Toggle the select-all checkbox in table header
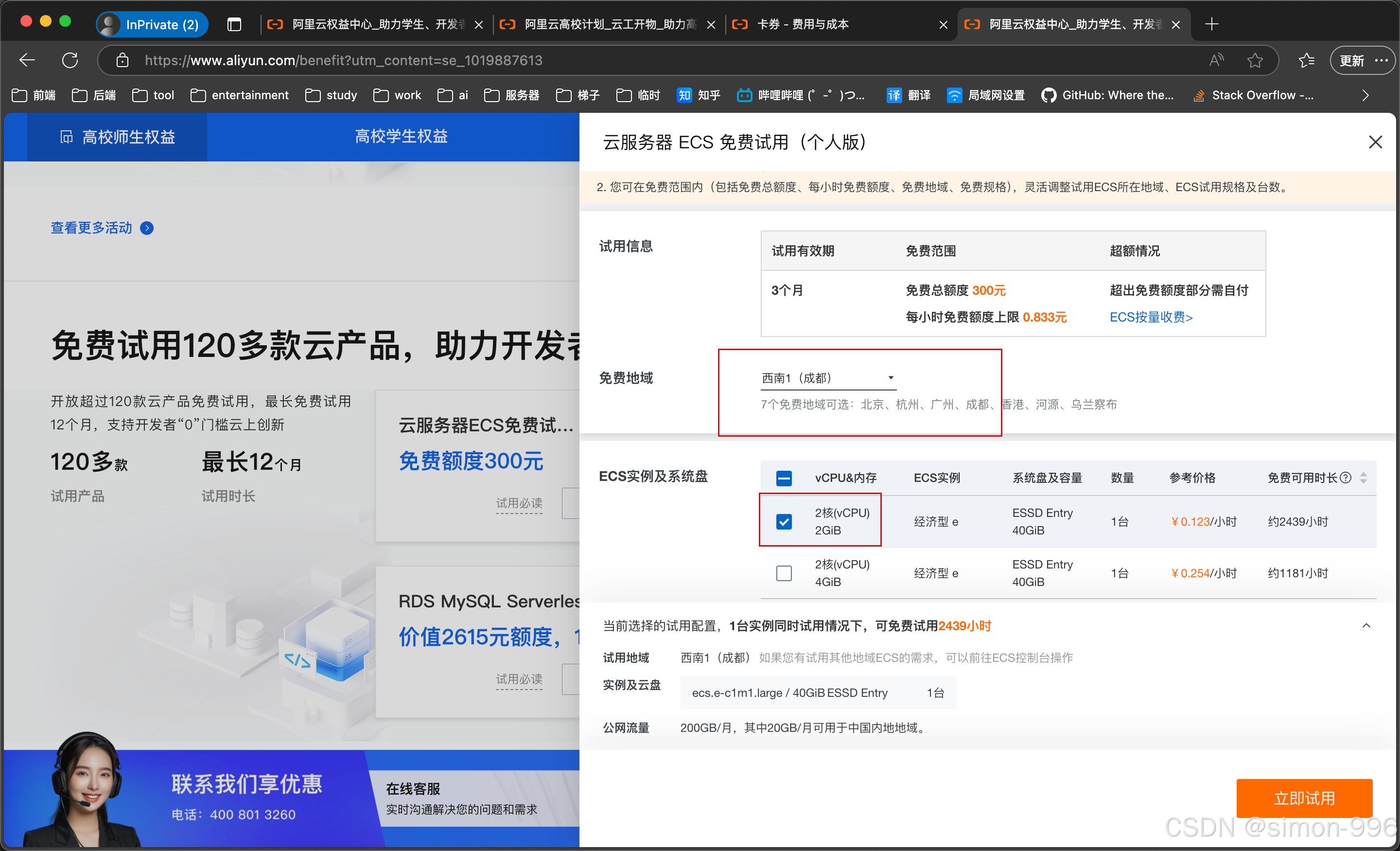This screenshot has width=1400, height=851. click(784, 478)
